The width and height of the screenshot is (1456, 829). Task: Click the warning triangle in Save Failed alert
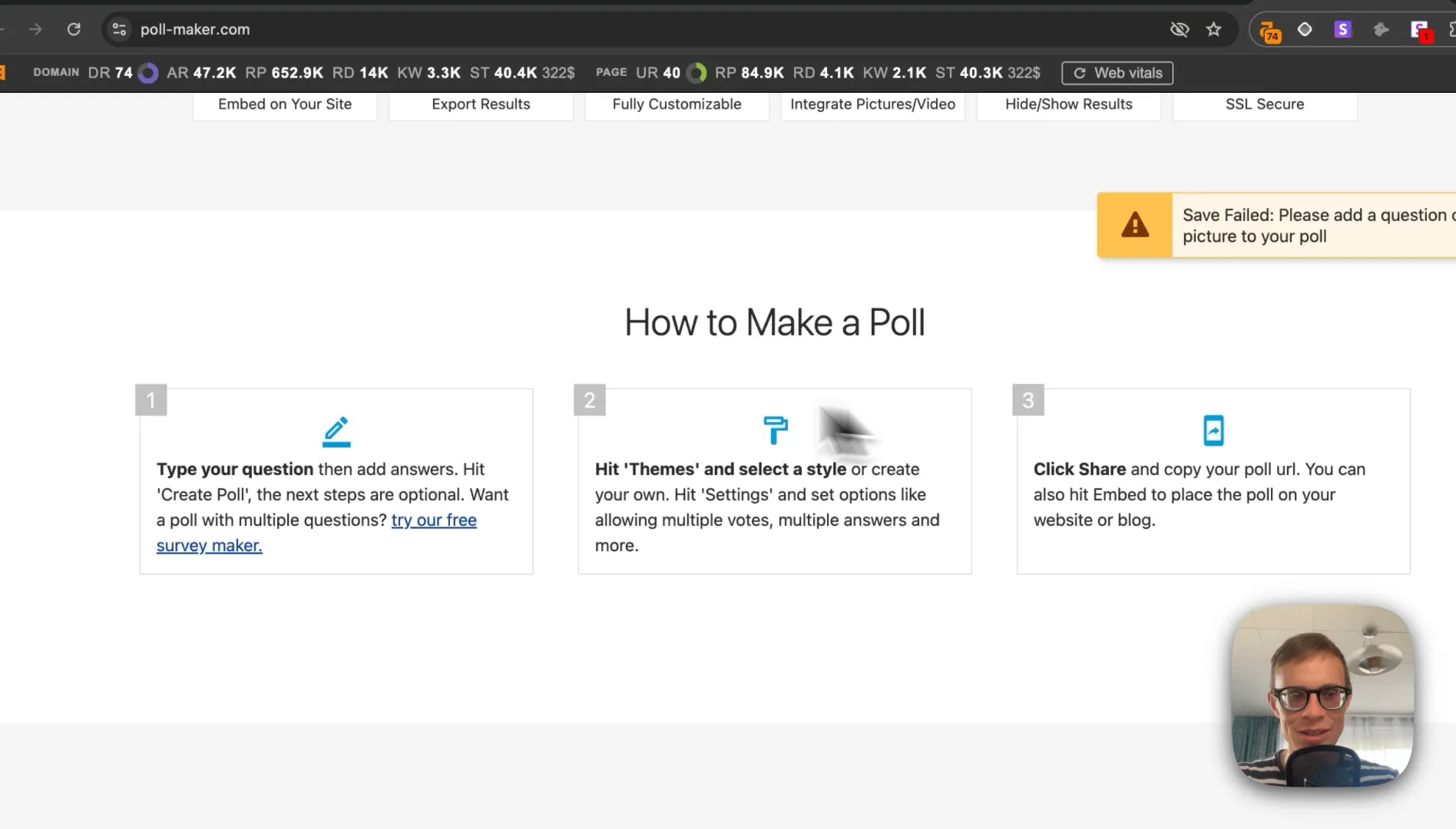click(1135, 225)
